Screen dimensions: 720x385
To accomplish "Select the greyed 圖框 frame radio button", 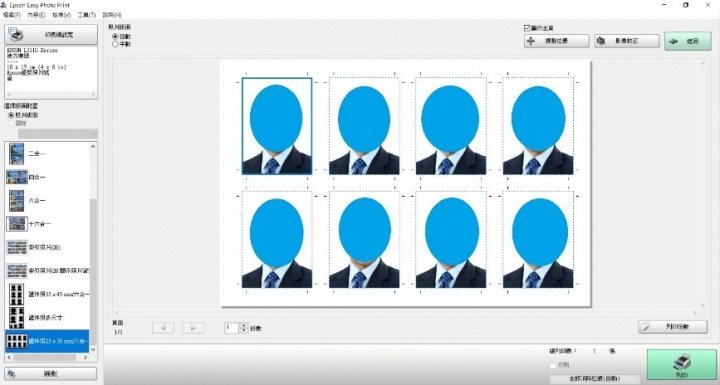I will 11,123.
